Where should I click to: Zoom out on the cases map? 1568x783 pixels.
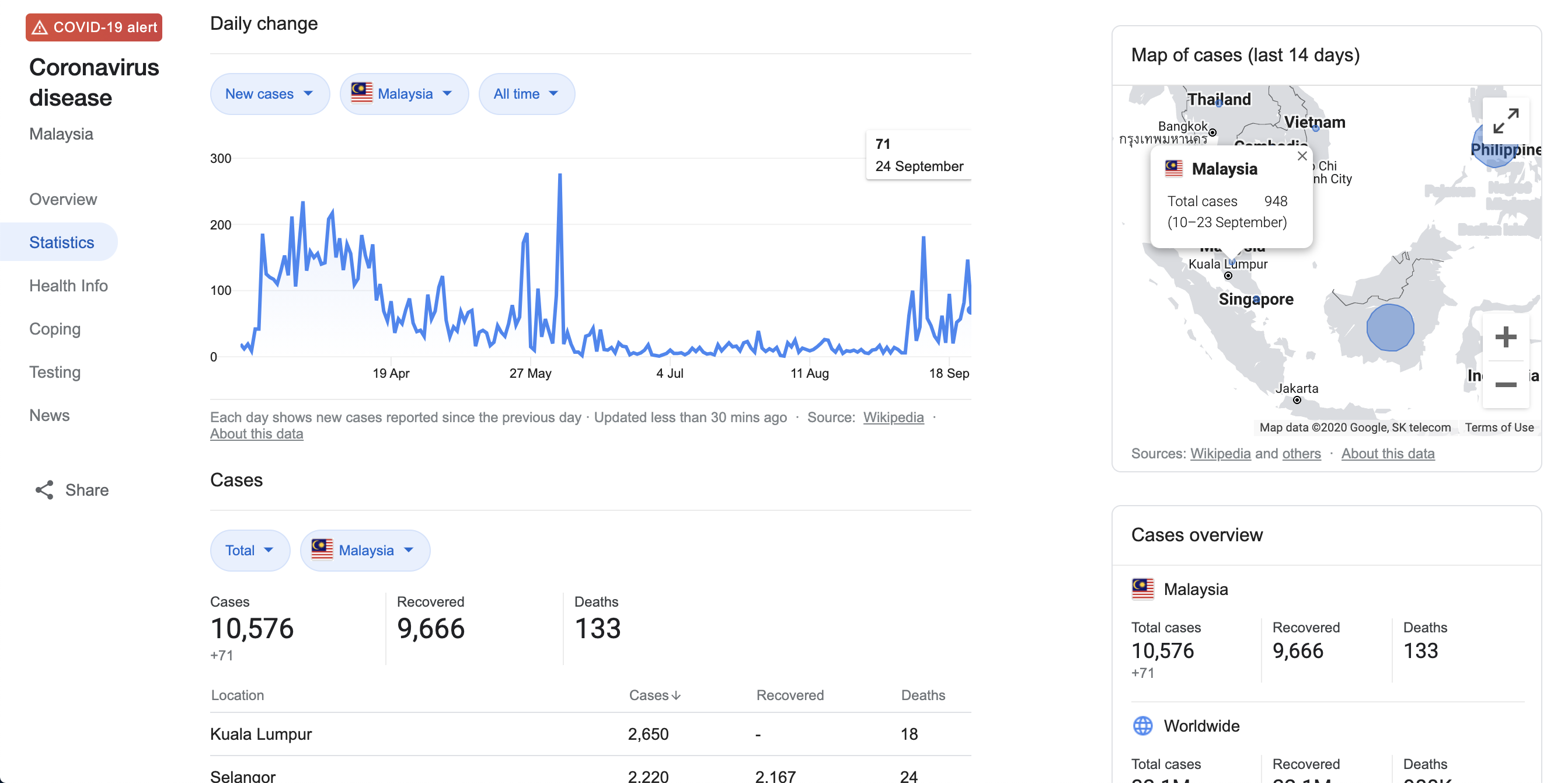tap(1505, 384)
